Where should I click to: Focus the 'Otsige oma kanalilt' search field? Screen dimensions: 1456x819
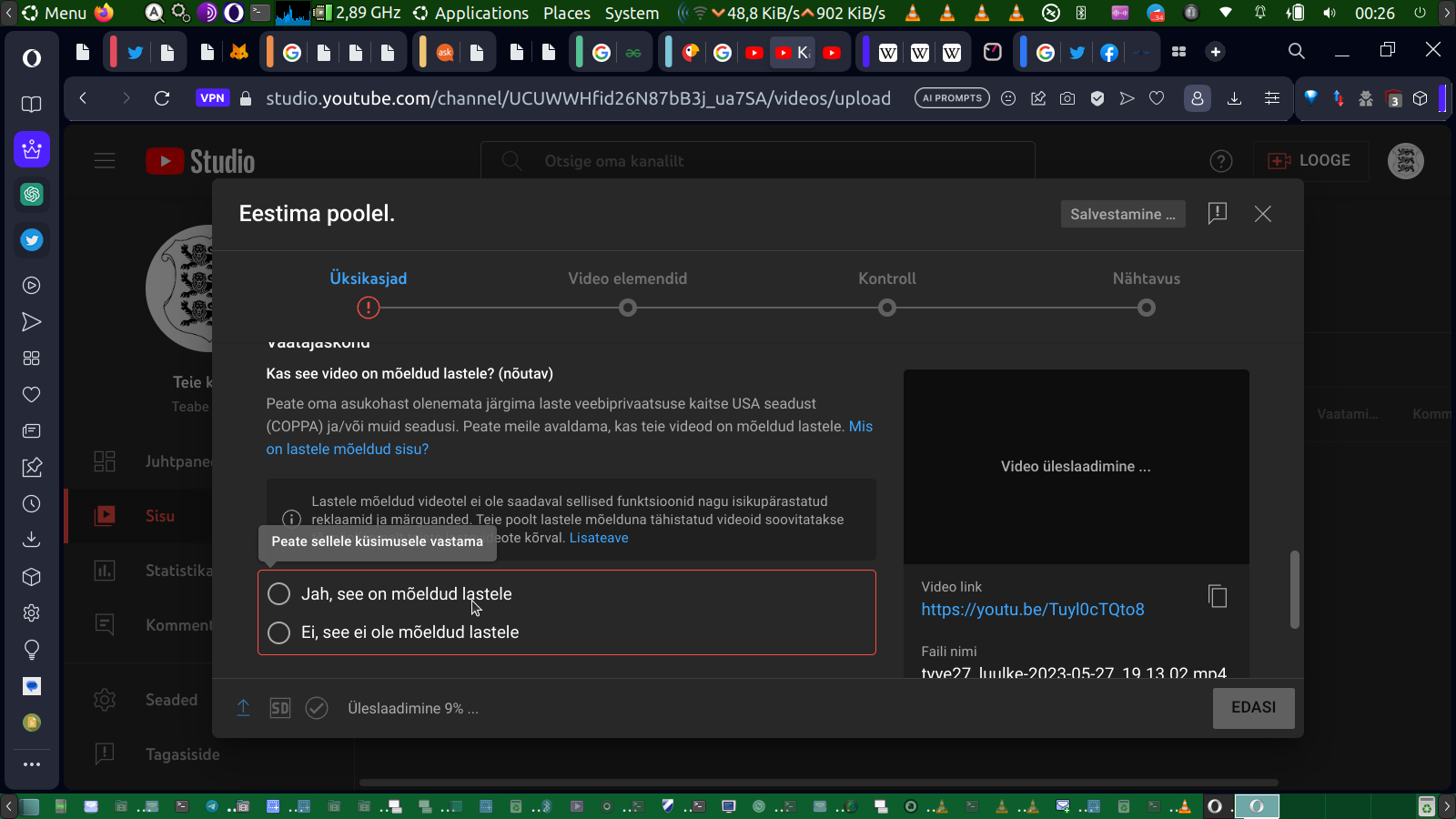click(x=758, y=161)
